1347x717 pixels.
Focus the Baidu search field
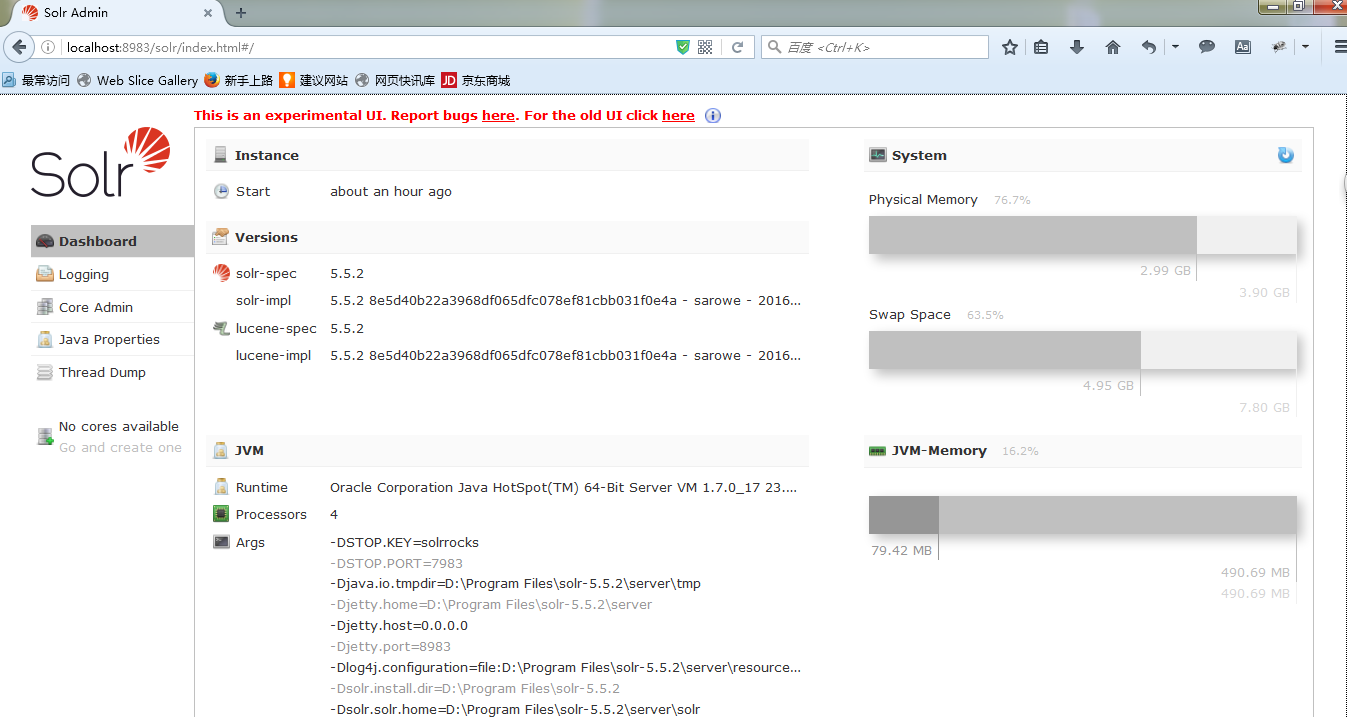tap(875, 47)
